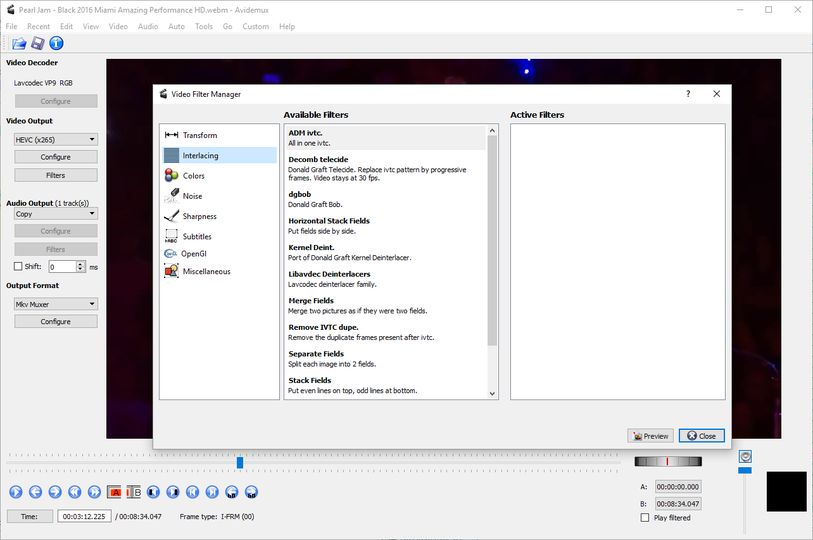Screen dimensions: 813x540
Task: Open the Tools menu
Action: 204,26
